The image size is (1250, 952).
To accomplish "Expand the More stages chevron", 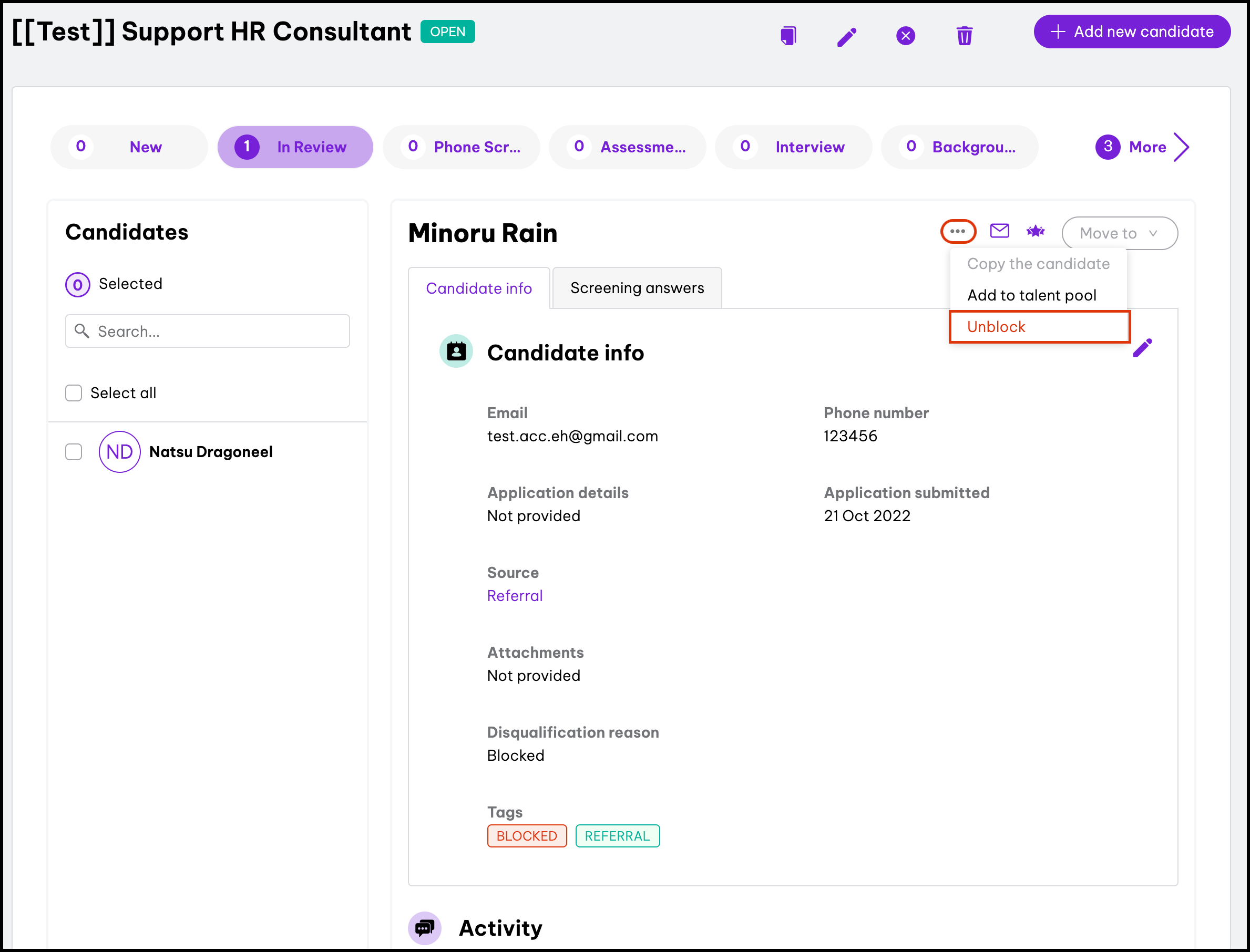I will [1181, 147].
